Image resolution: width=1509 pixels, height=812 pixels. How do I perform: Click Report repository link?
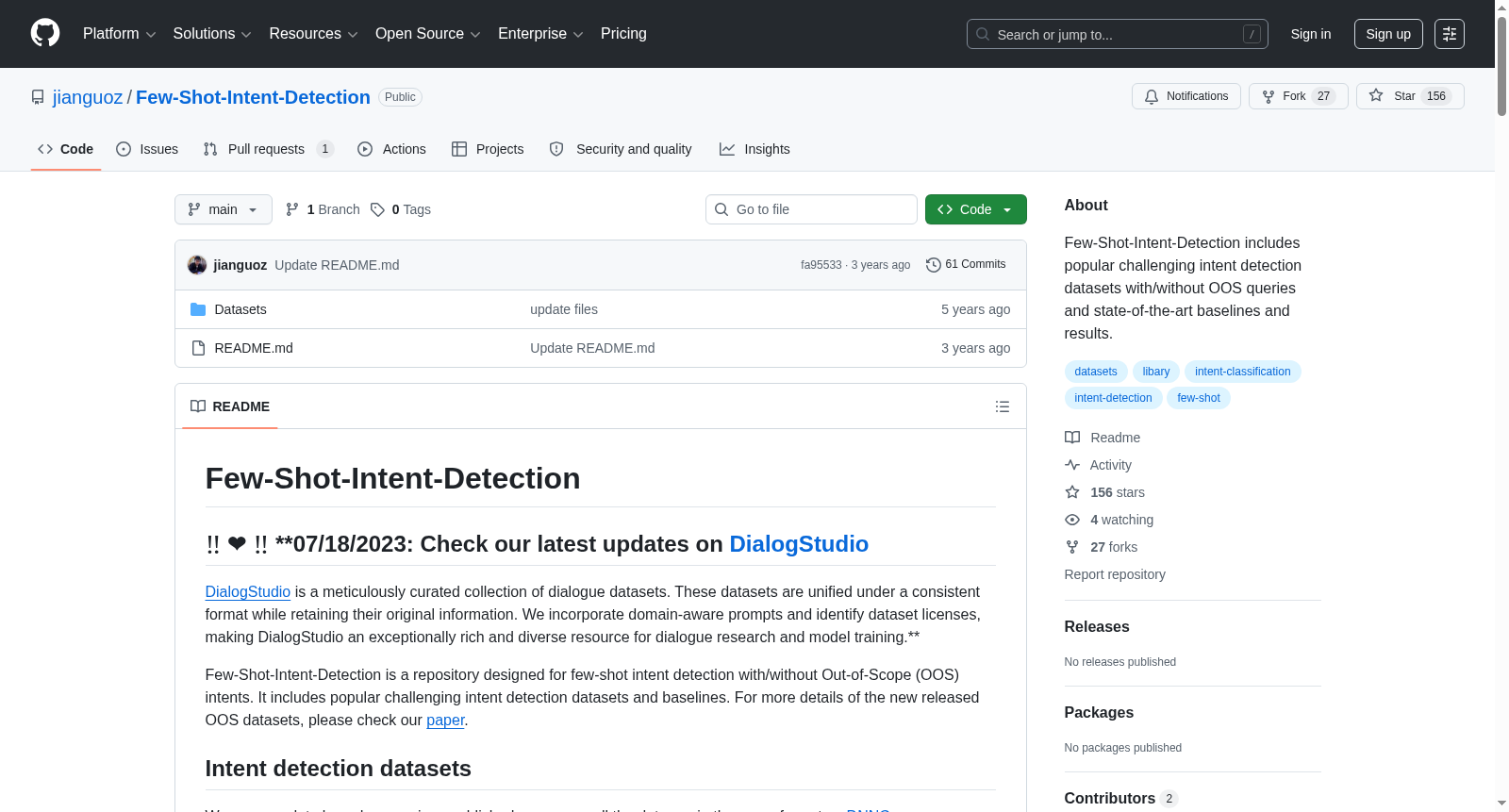1115,574
